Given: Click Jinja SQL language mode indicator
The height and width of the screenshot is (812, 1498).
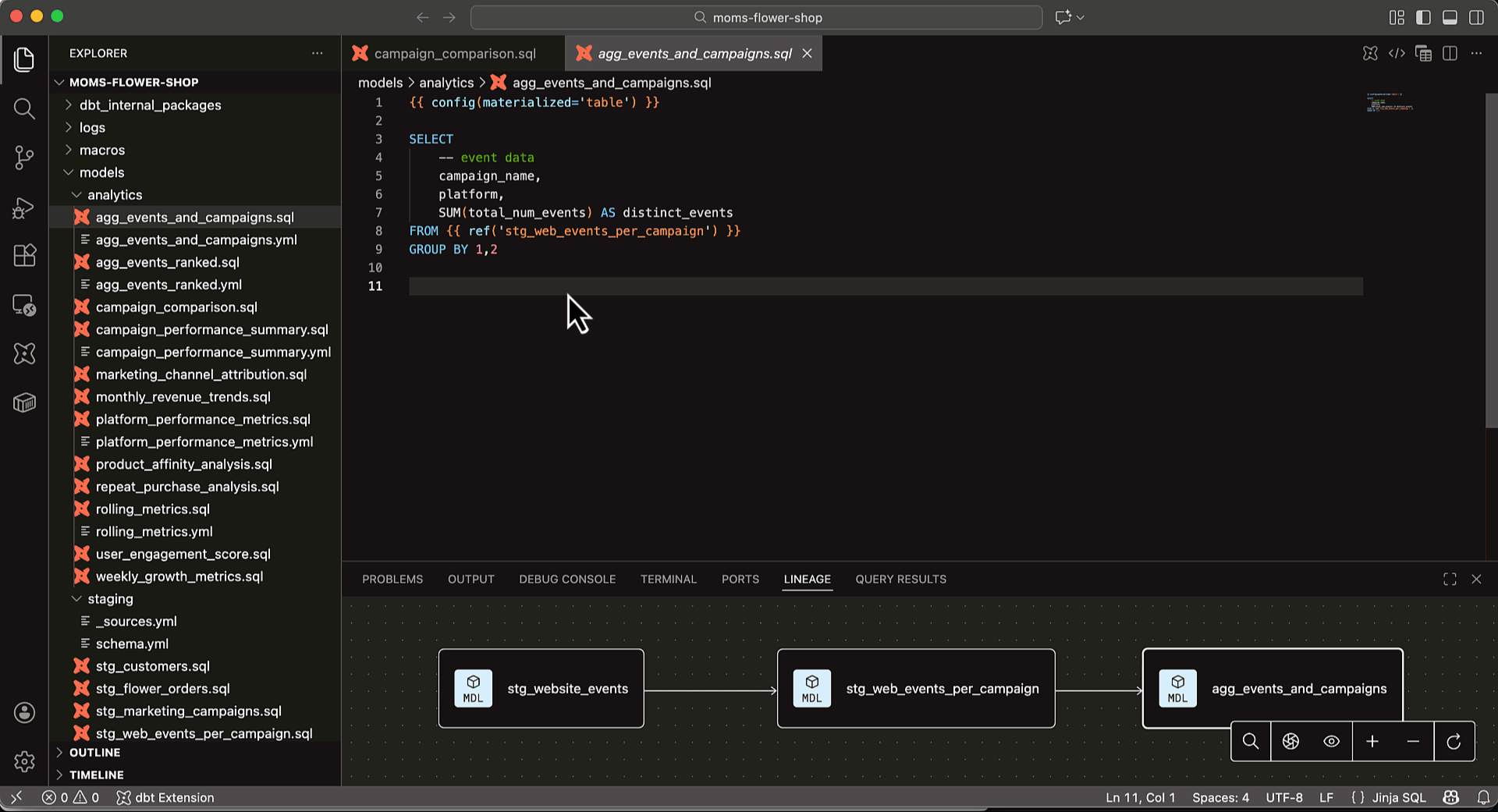Looking at the screenshot, I should tap(1398, 797).
